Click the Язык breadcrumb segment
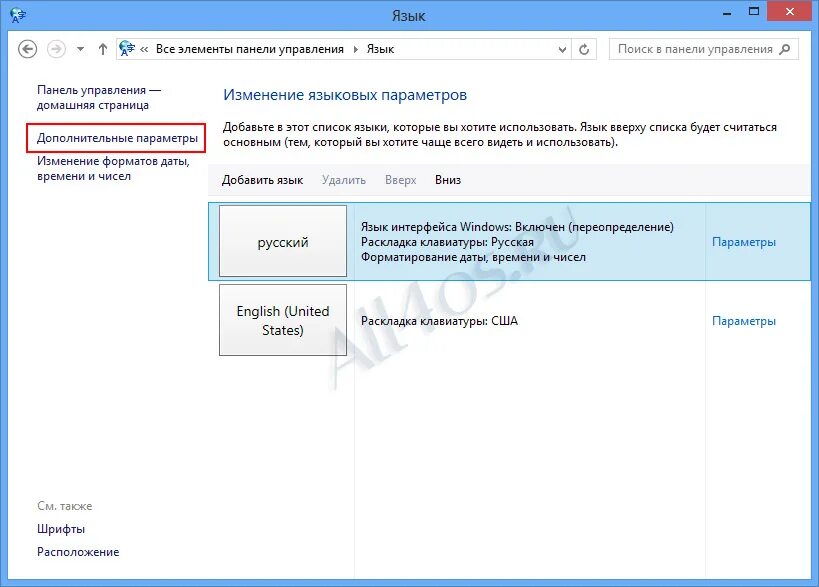 pyautogui.click(x=380, y=49)
